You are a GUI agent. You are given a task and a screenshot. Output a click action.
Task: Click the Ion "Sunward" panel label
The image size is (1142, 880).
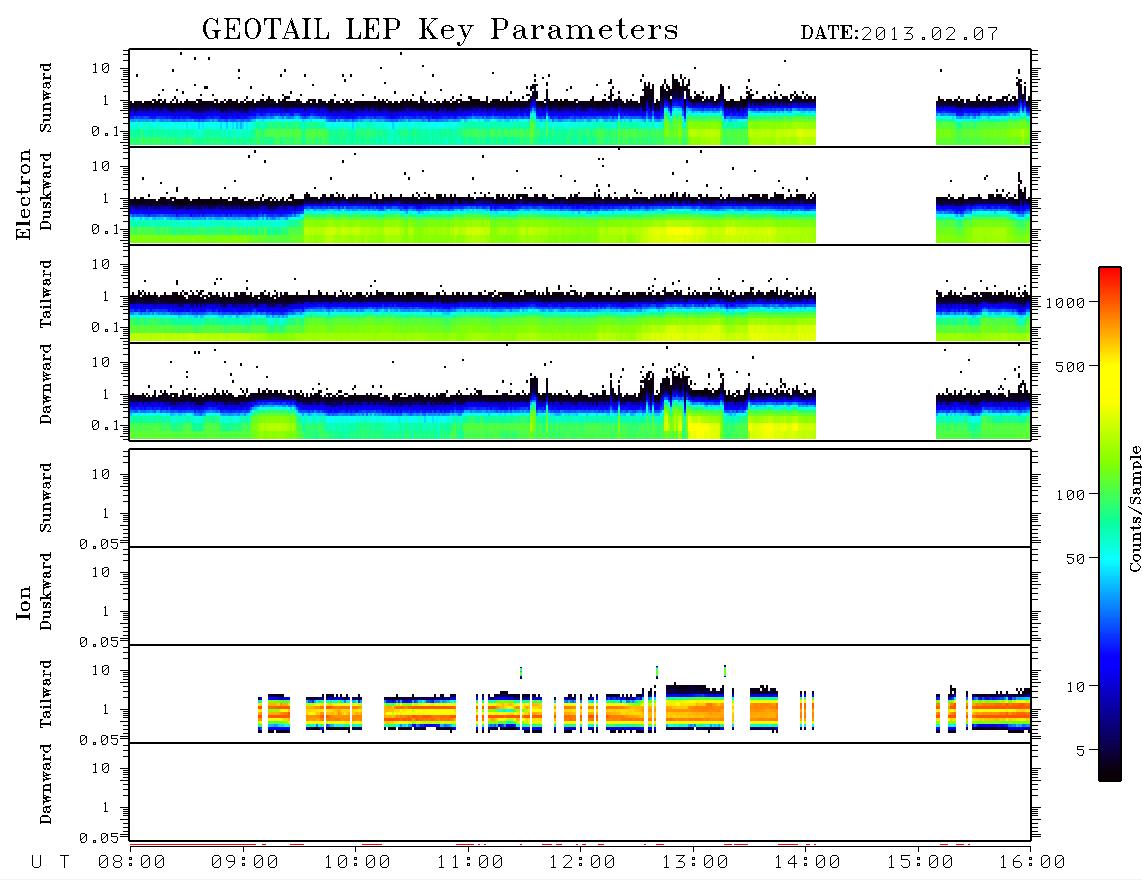tap(46, 498)
